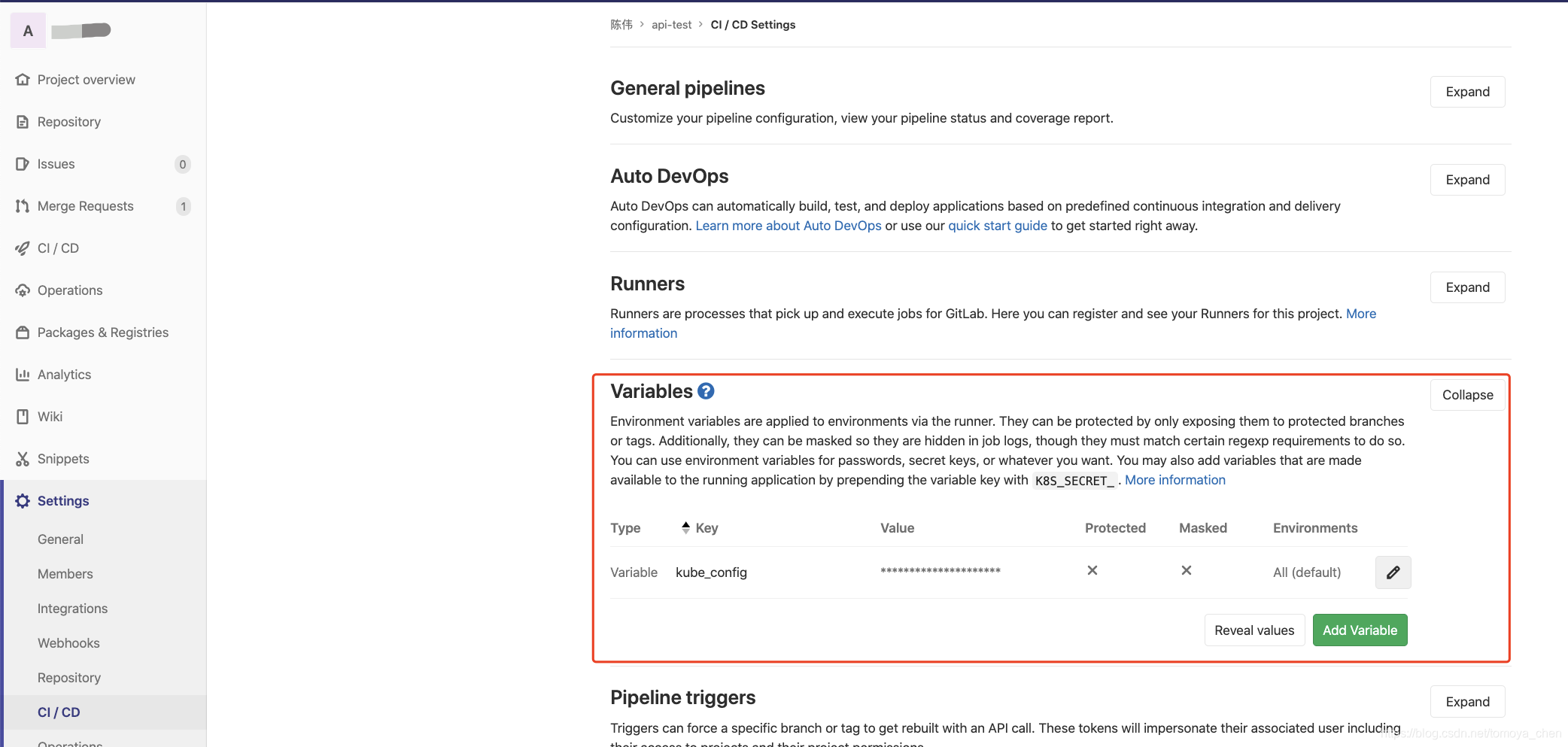
Task: Click the Analytics chart icon
Action: coord(23,375)
